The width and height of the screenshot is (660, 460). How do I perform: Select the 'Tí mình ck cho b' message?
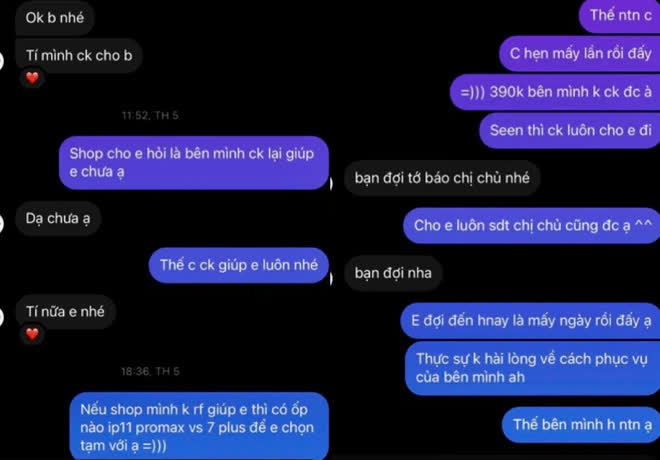point(79,55)
